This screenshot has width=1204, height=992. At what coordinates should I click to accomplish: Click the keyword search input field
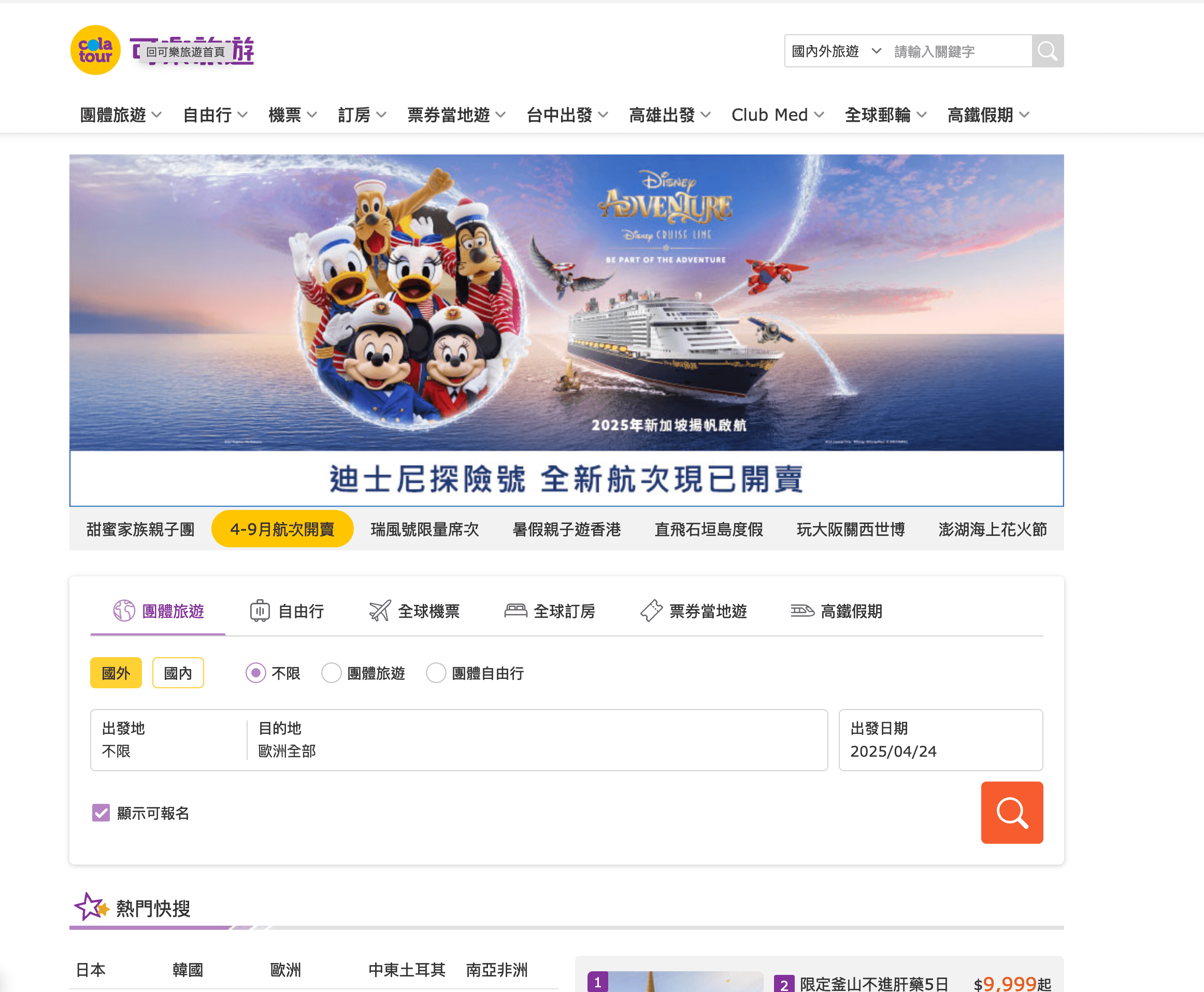click(x=959, y=51)
